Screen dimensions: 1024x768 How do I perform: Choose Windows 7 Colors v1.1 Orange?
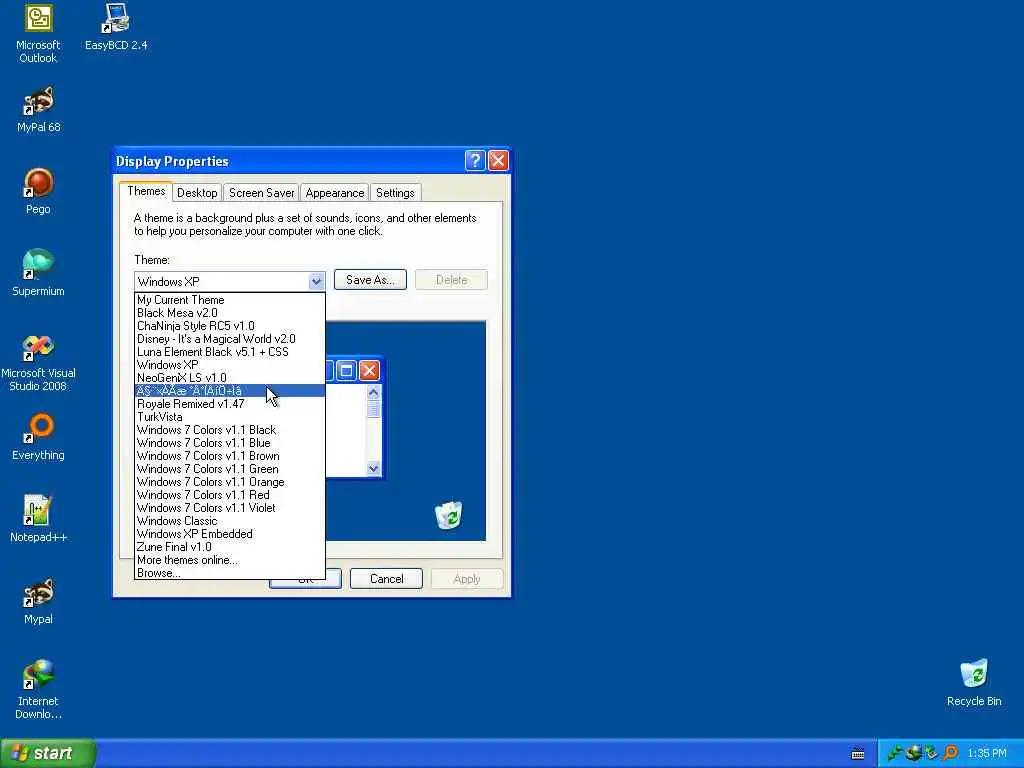click(x=229, y=482)
